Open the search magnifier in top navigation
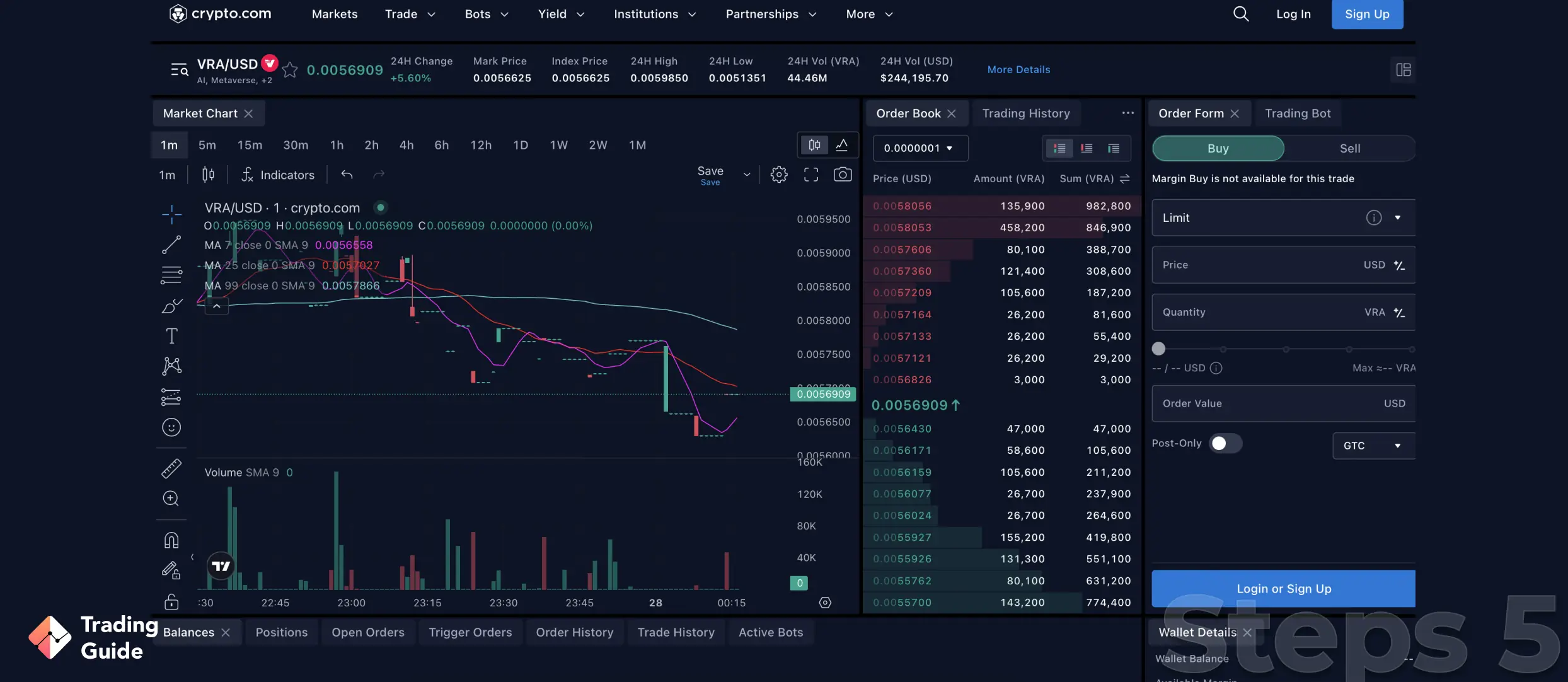 pyautogui.click(x=1240, y=14)
